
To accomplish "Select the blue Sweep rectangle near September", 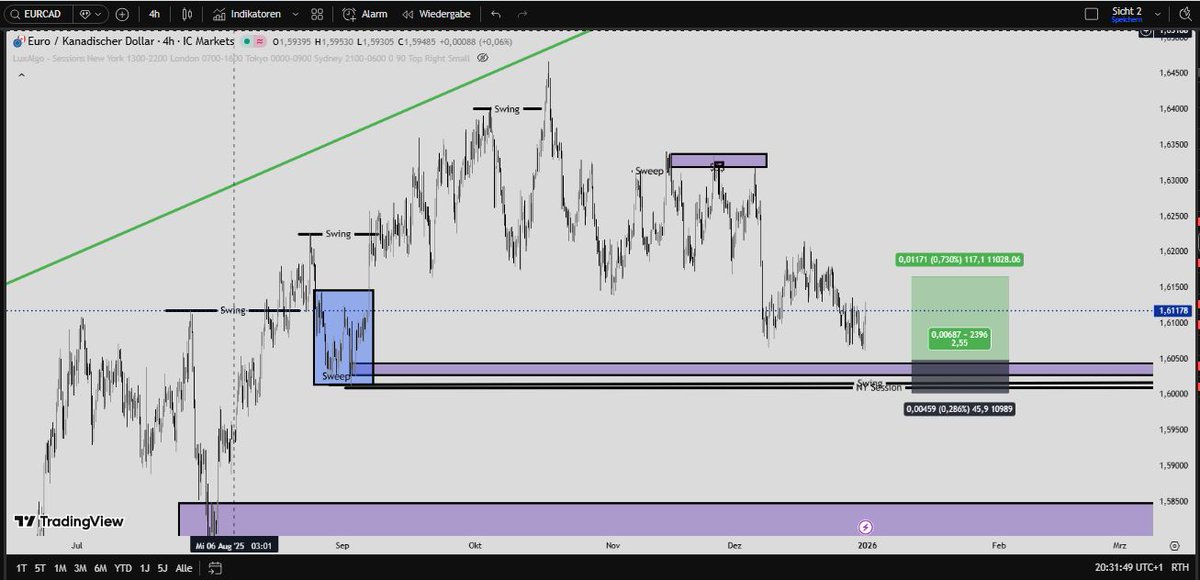I will click(x=344, y=337).
